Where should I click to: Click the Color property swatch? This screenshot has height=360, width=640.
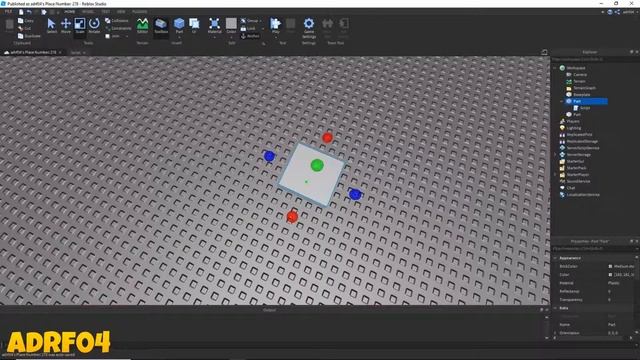point(611,275)
